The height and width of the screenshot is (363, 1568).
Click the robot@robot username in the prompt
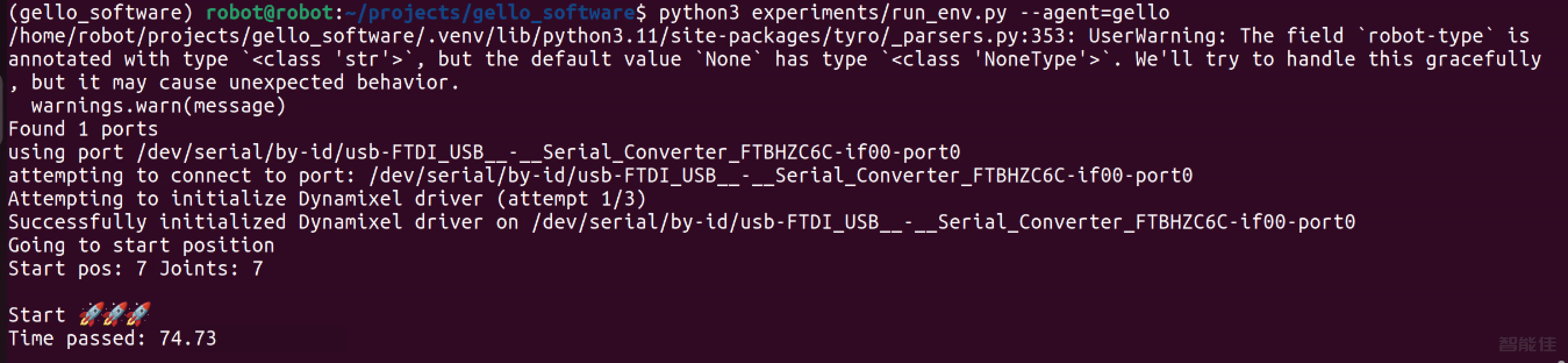(x=269, y=12)
